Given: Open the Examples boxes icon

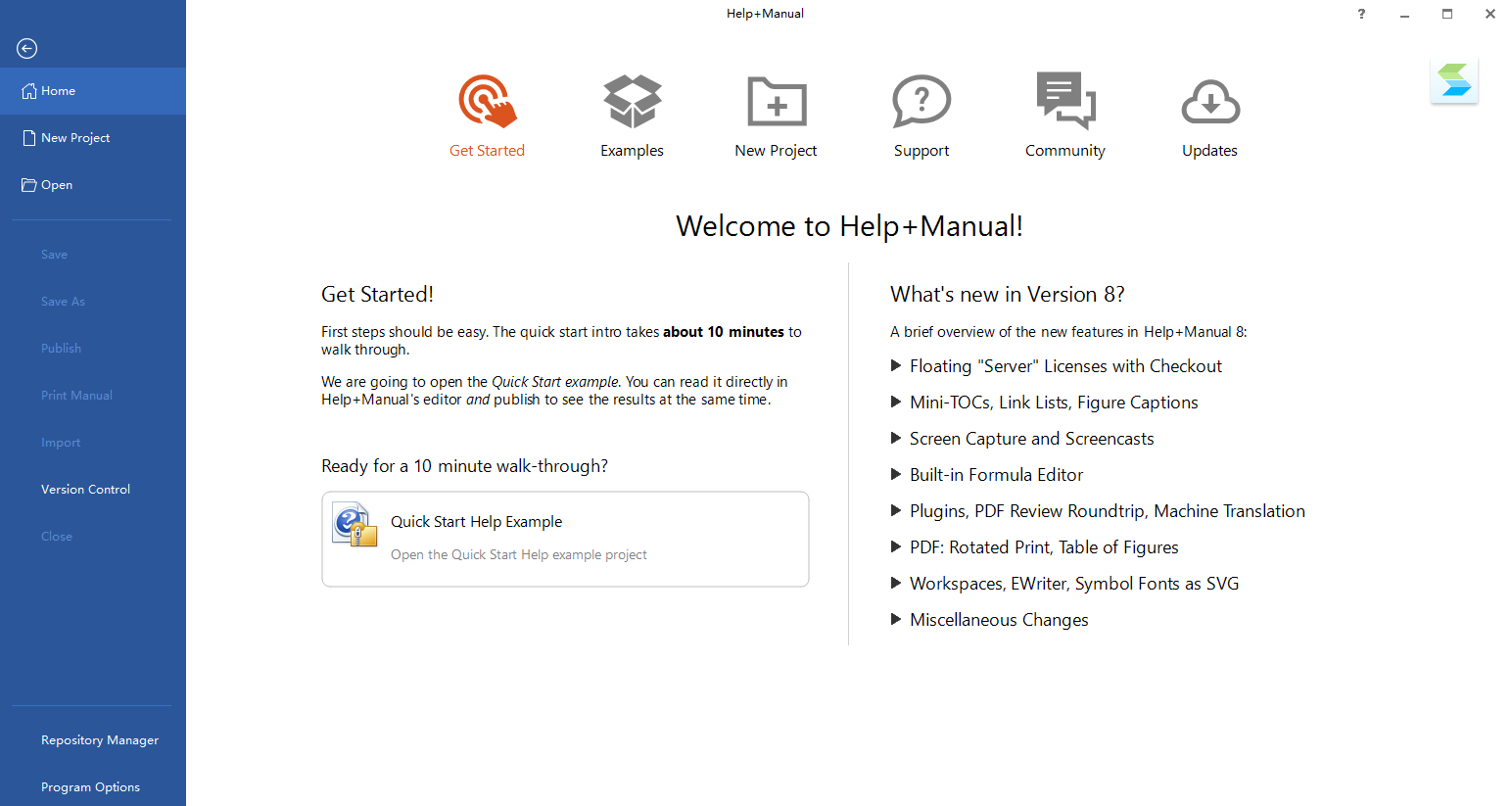Looking at the screenshot, I should click(632, 101).
